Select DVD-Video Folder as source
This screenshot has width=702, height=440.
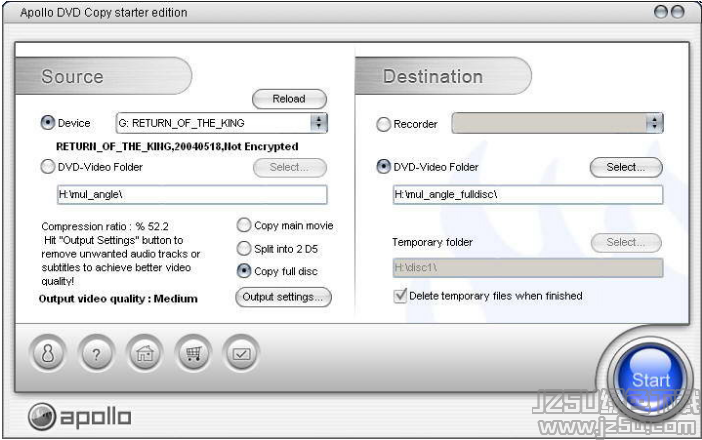click(x=47, y=167)
